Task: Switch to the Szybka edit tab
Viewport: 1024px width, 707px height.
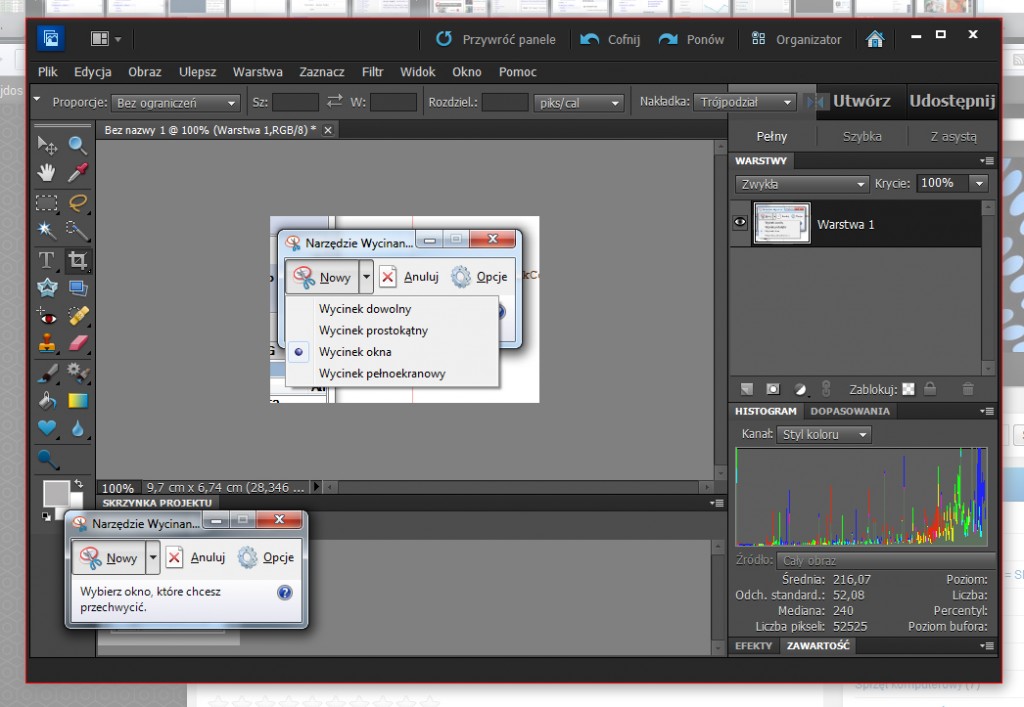Action: coord(861,136)
